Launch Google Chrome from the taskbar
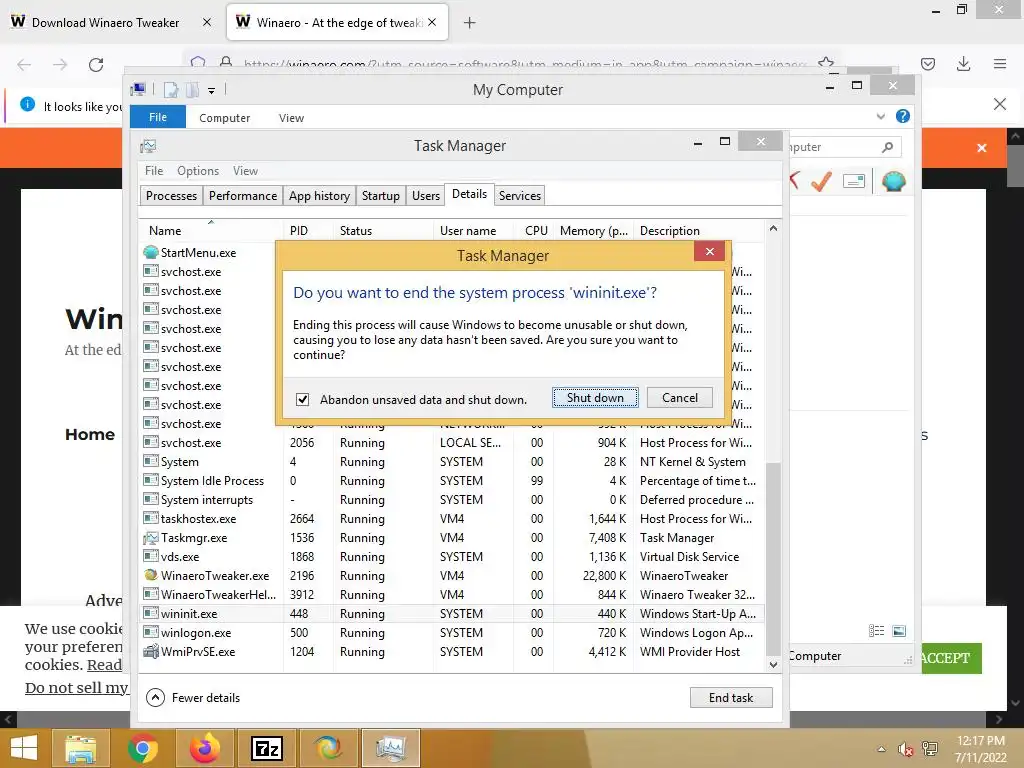This screenshot has height=768, width=1024. tap(142, 748)
